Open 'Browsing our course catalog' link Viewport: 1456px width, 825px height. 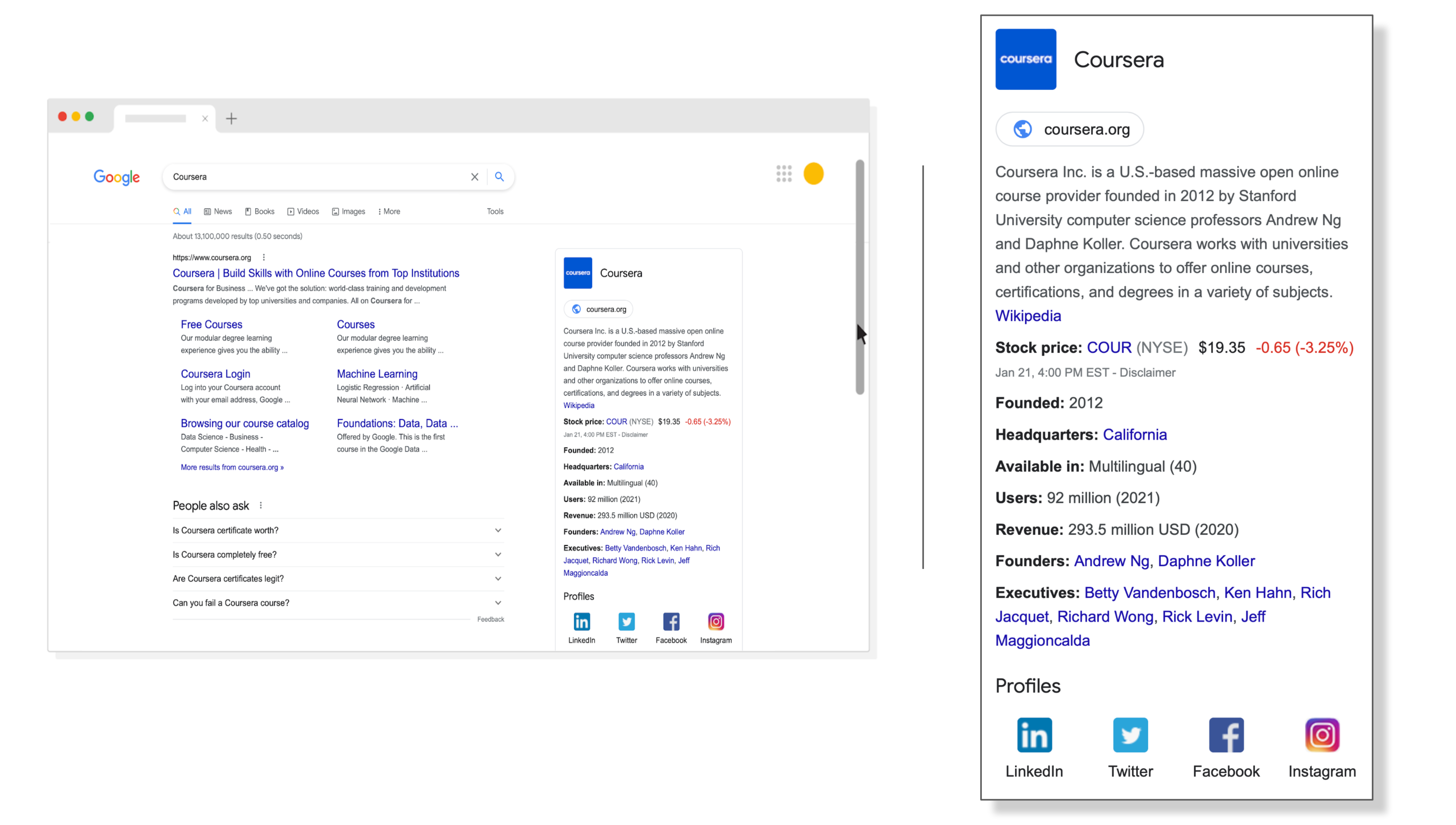click(245, 423)
